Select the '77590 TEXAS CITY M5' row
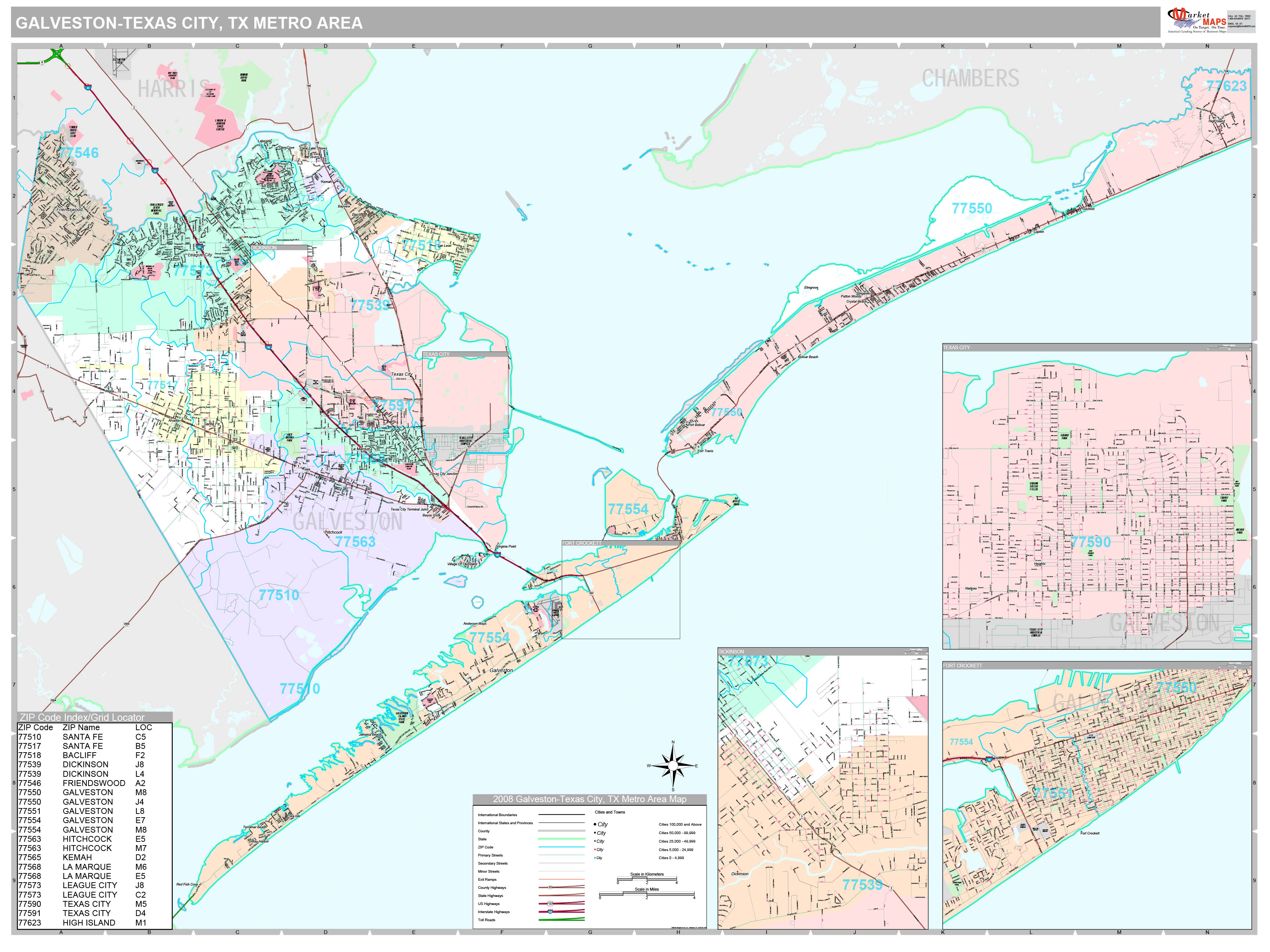This screenshot has width=1270, height=952. pyautogui.click(x=95, y=904)
